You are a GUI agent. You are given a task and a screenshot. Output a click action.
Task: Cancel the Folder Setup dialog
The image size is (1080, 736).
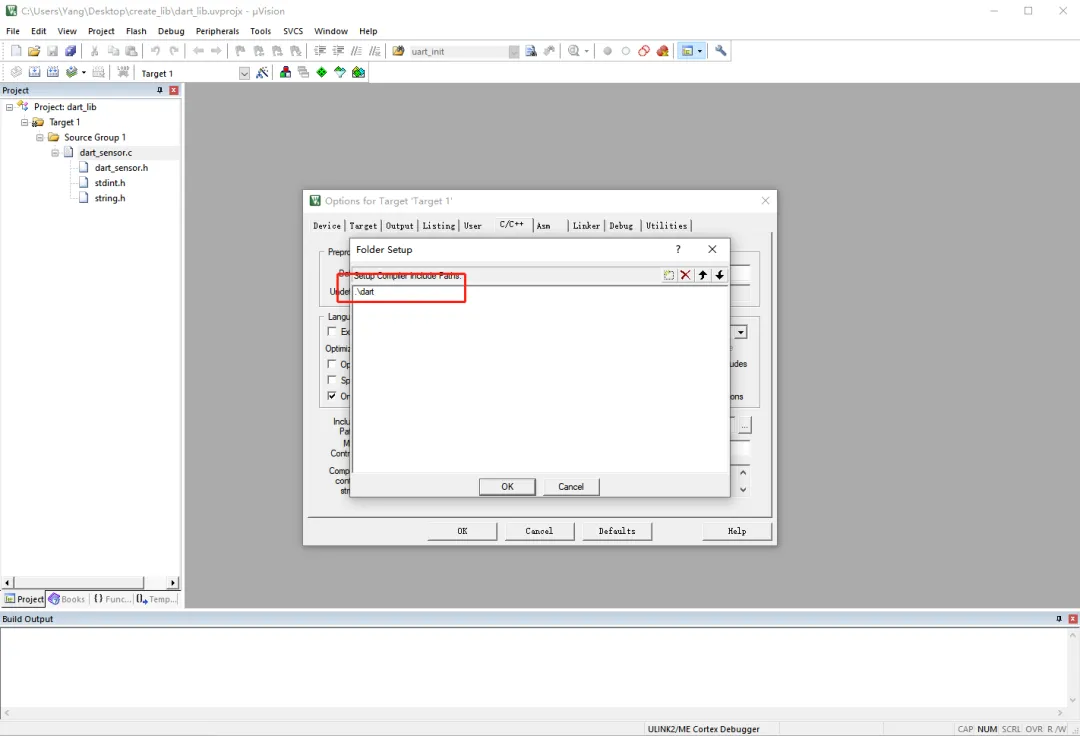[x=571, y=487]
